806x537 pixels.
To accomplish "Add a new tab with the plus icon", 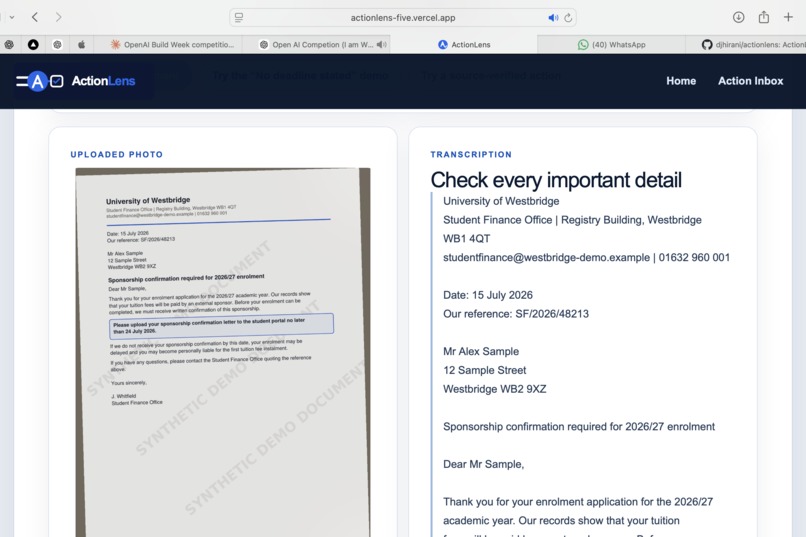I will tap(788, 17).
